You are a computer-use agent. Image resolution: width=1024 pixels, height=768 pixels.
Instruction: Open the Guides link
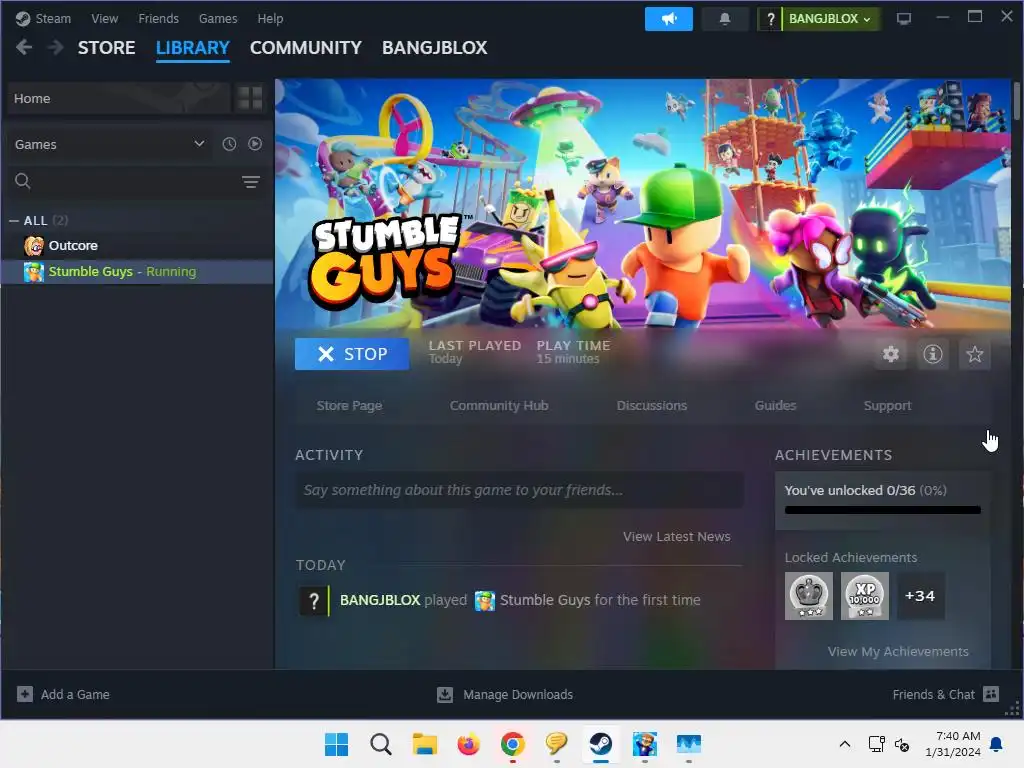tap(775, 406)
